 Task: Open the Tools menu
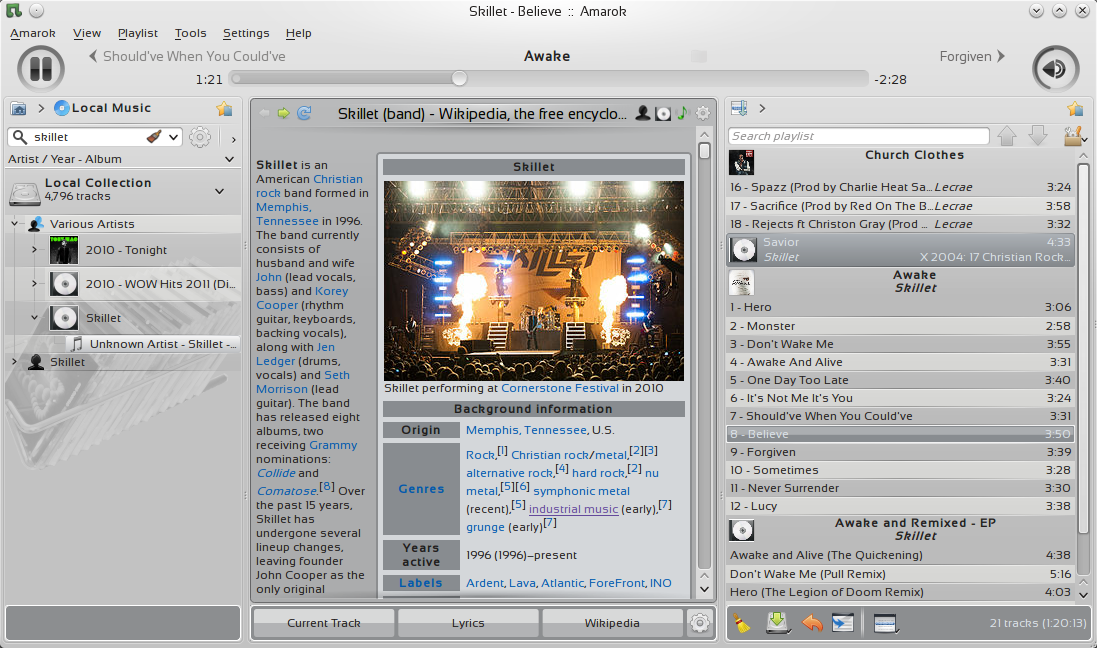[x=190, y=33]
